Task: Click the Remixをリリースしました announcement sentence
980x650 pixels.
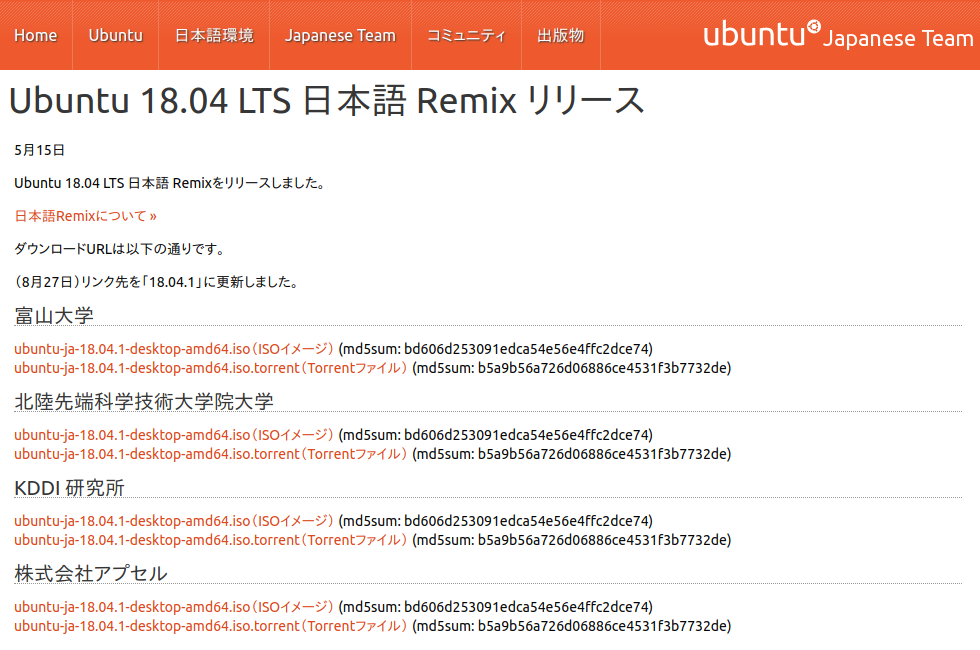Action: 170,183
